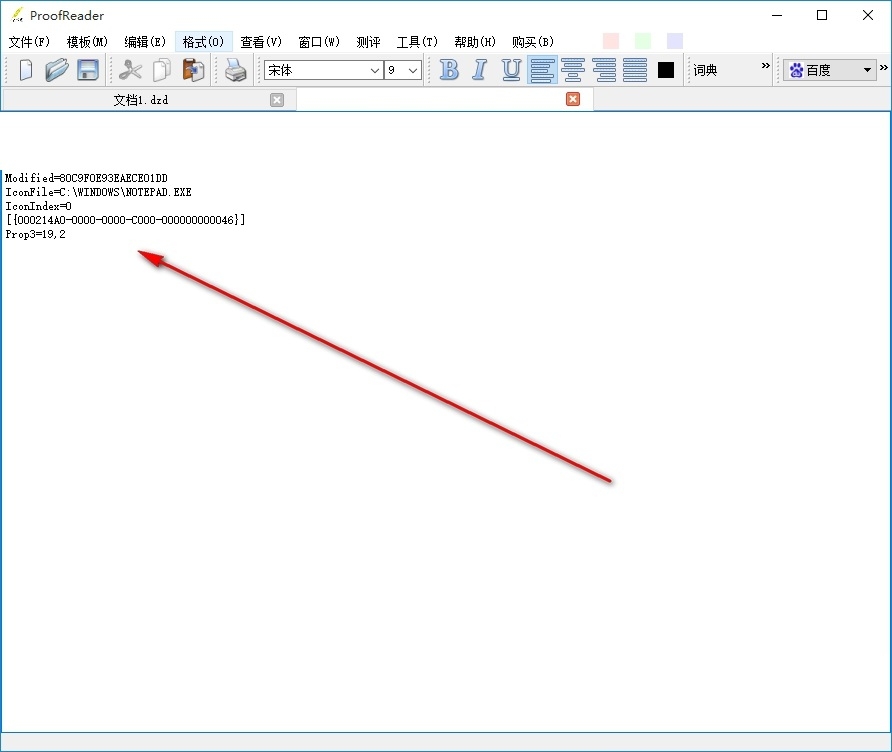Copy selection using the copy icon

pos(162,70)
